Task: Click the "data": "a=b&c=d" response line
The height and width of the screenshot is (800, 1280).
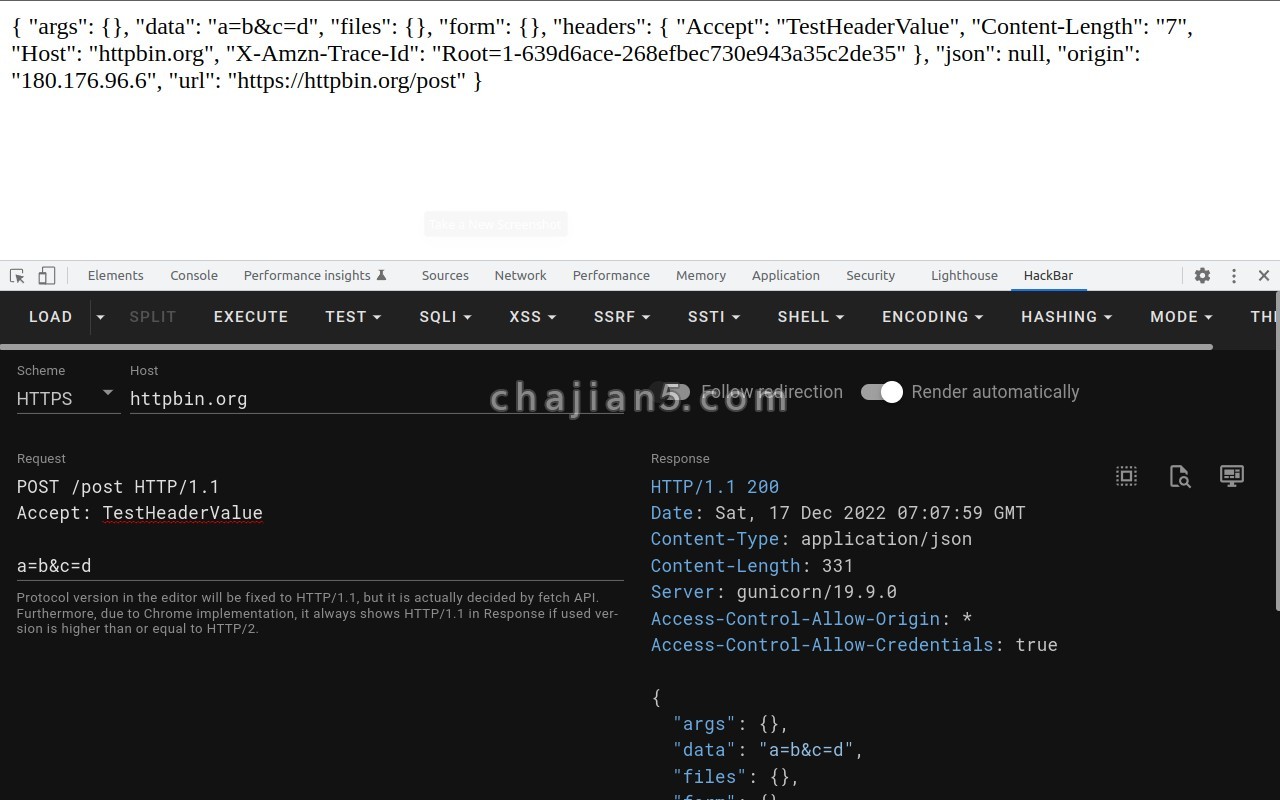Action: [x=768, y=749]
